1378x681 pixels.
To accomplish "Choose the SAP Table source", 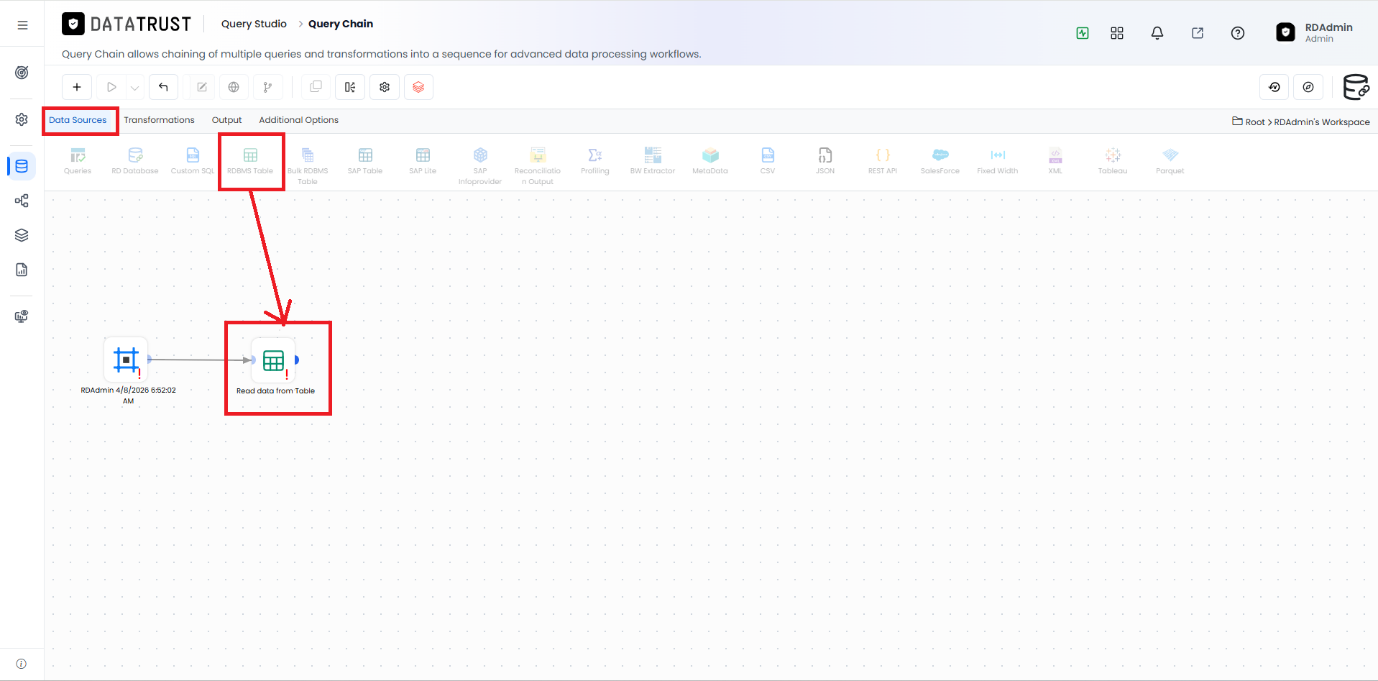I will pyautogui.click(x=365, y=160).
